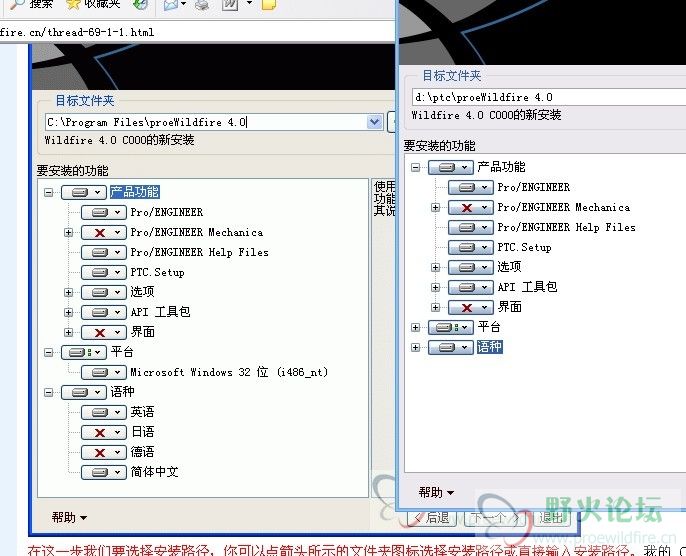Open Help Files install-state button, right window
The height and width of the screenshot is (556, 686).
click(x=471, y=227)
